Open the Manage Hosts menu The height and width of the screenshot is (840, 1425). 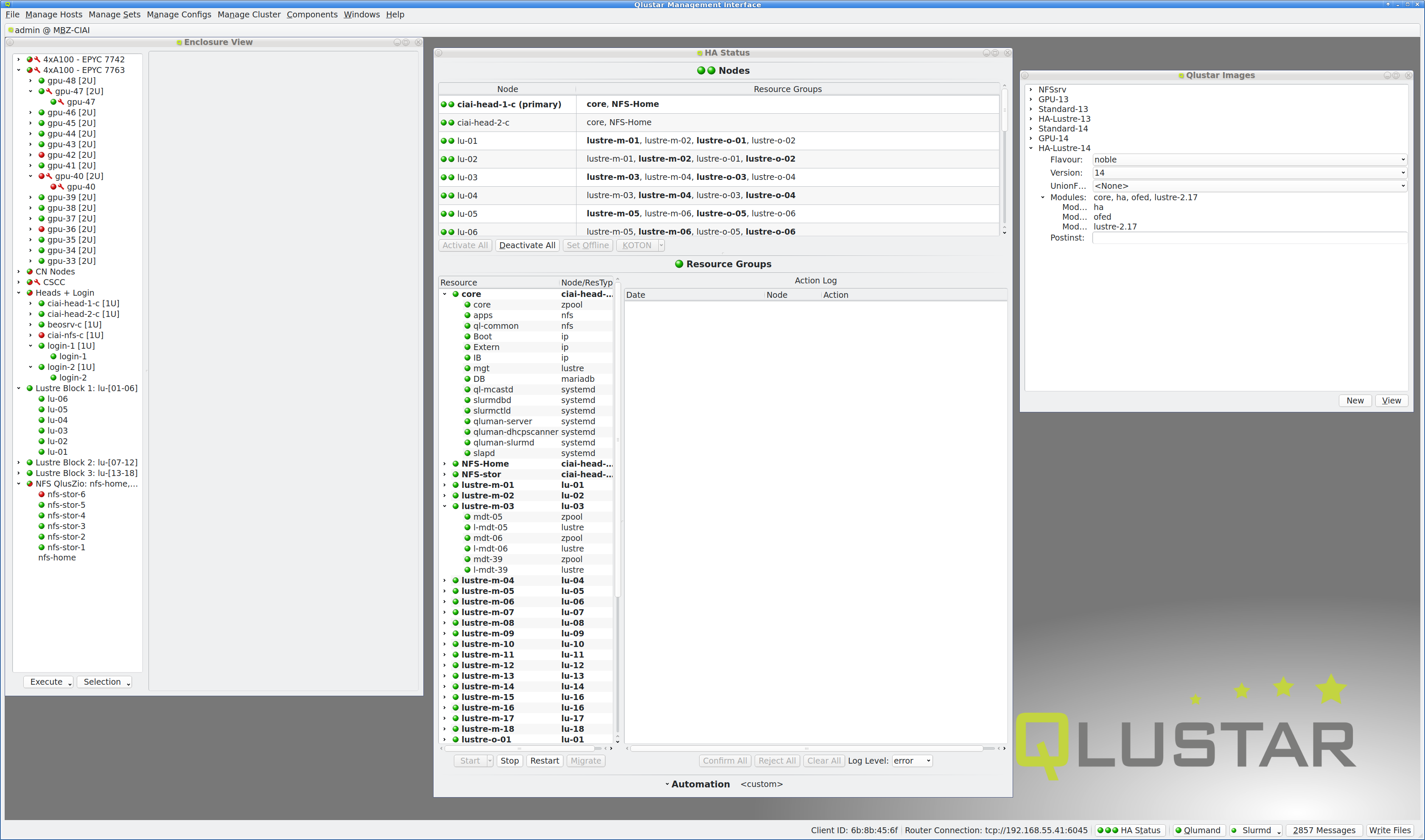point(54,15)
